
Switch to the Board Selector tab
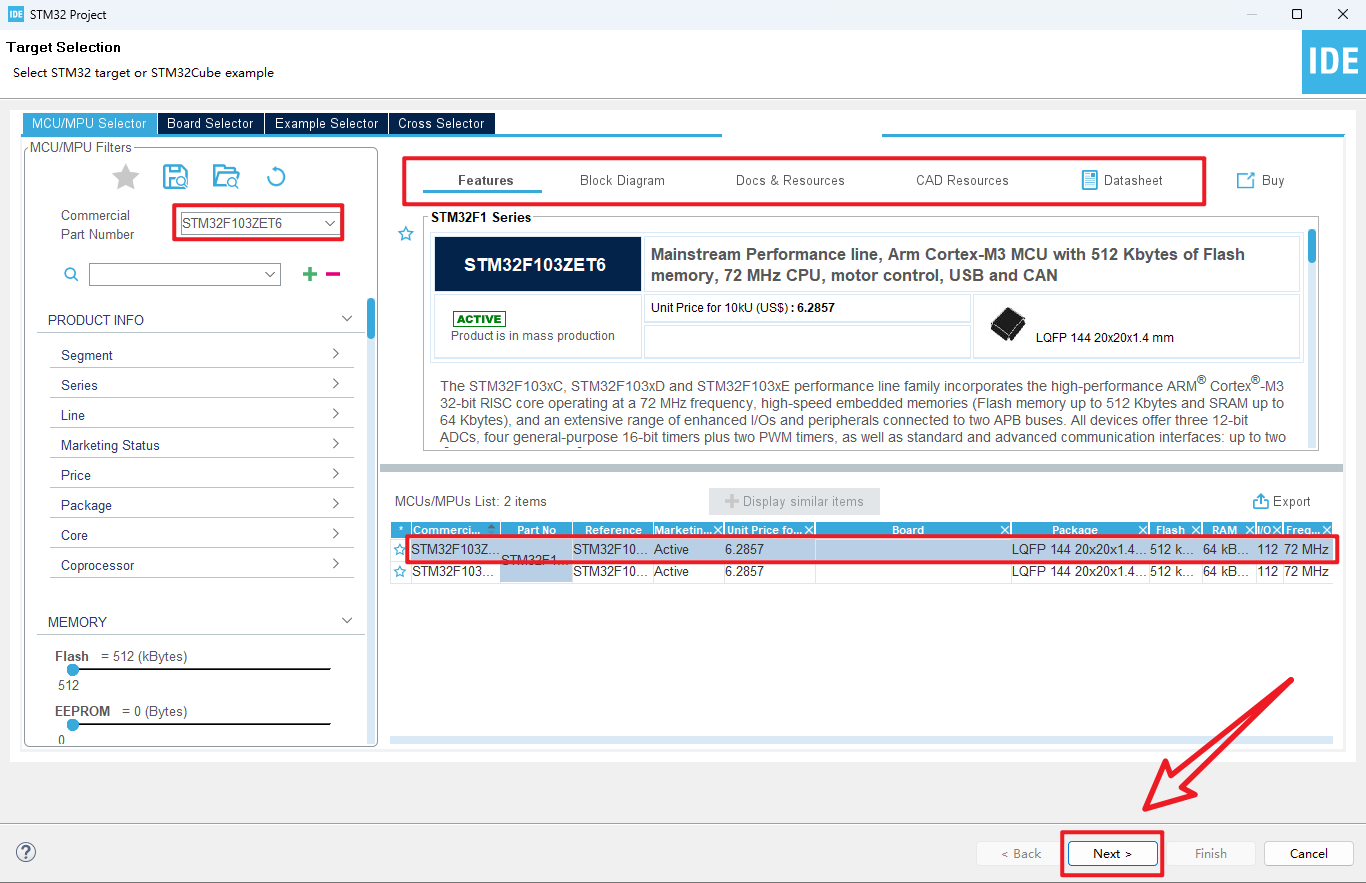point(210,123)
